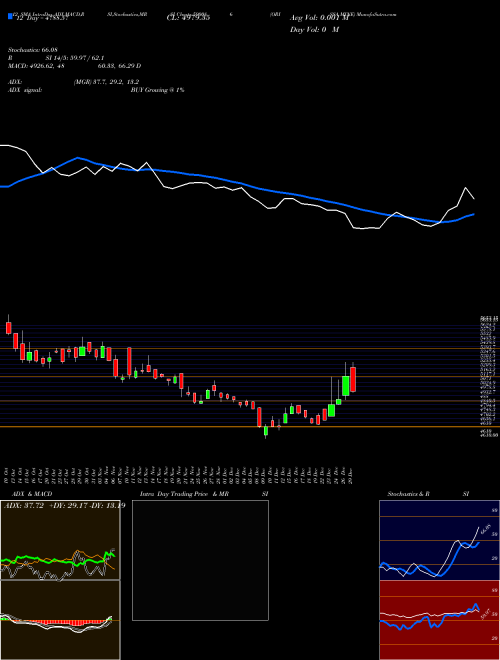Click the SI 14/3: 39.97 / 62.1 value
This screenshot has height=660, width=500.
[x=75, y=58]
